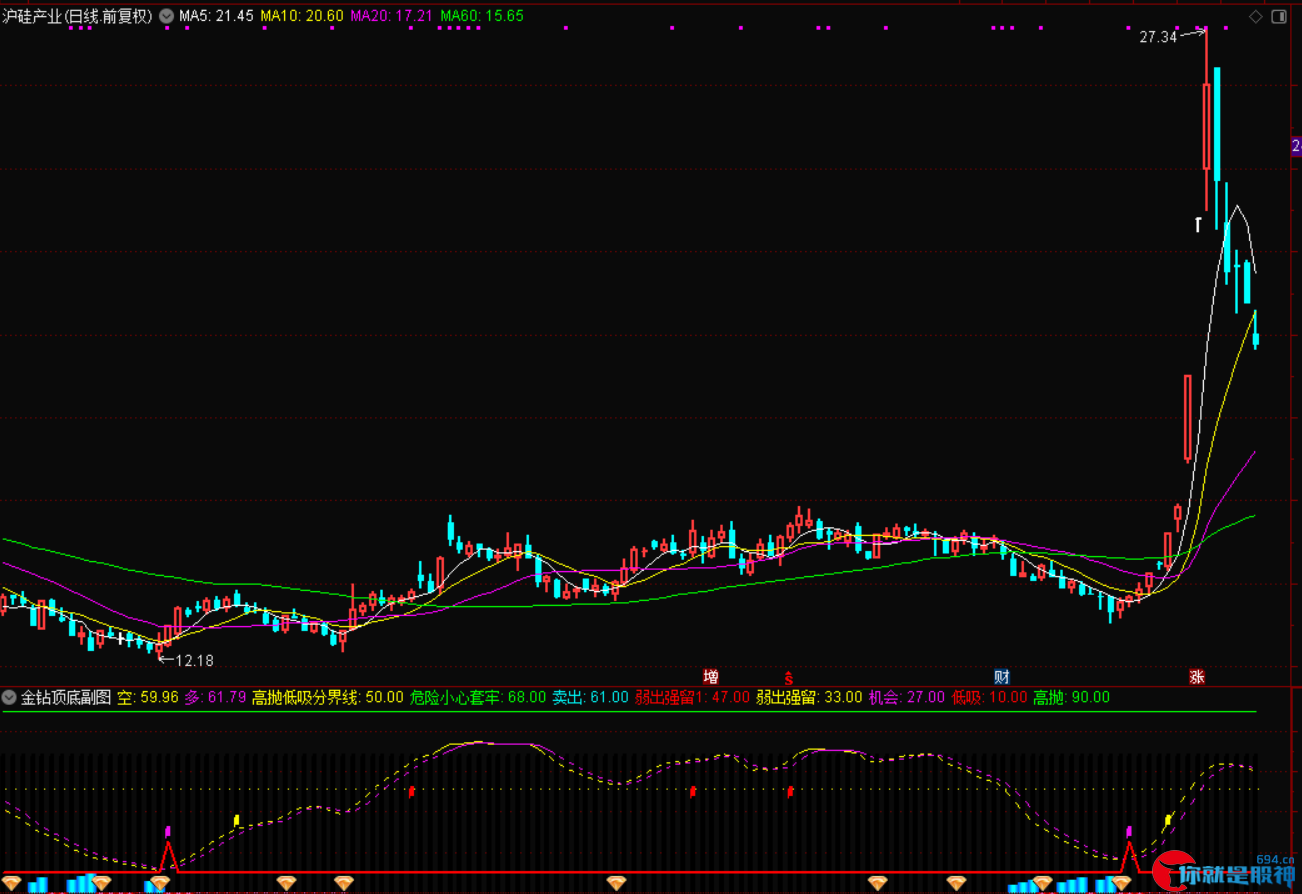Toggle the panel layout icon at top right
Viewport: 1302px width, 894px height.
(x=1281, y=16)
